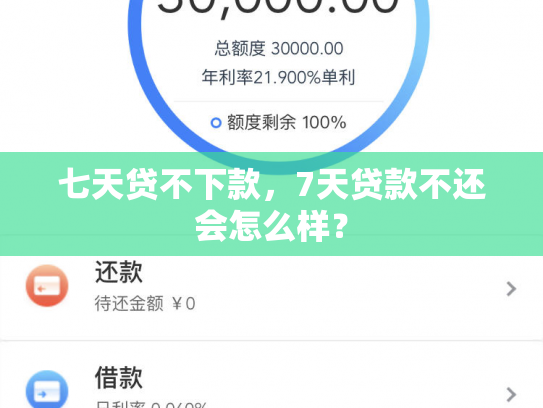This screenshot has height=408, width=543.
Task: Open the 还款 row chevron arrow
Action: [511, 289]
